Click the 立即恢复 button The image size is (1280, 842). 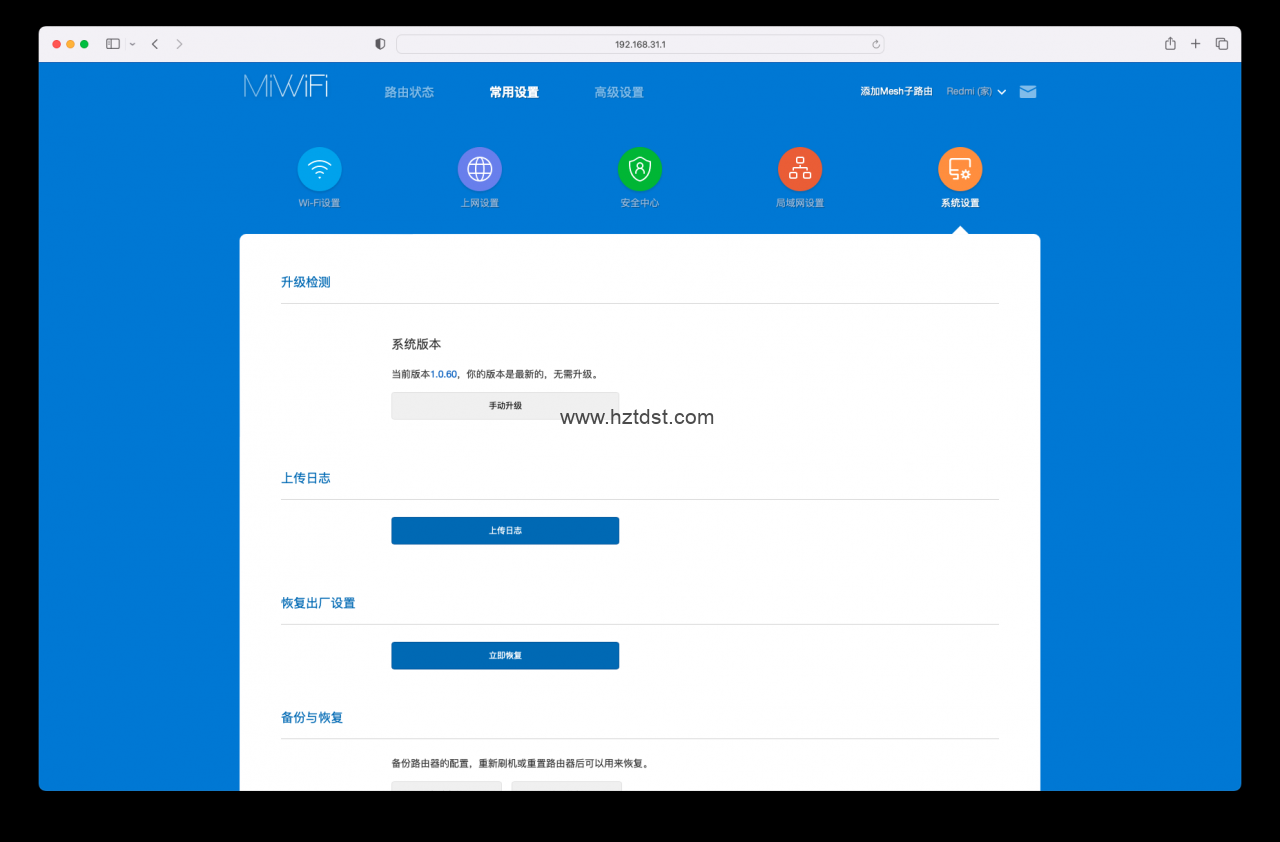point(505,656)
